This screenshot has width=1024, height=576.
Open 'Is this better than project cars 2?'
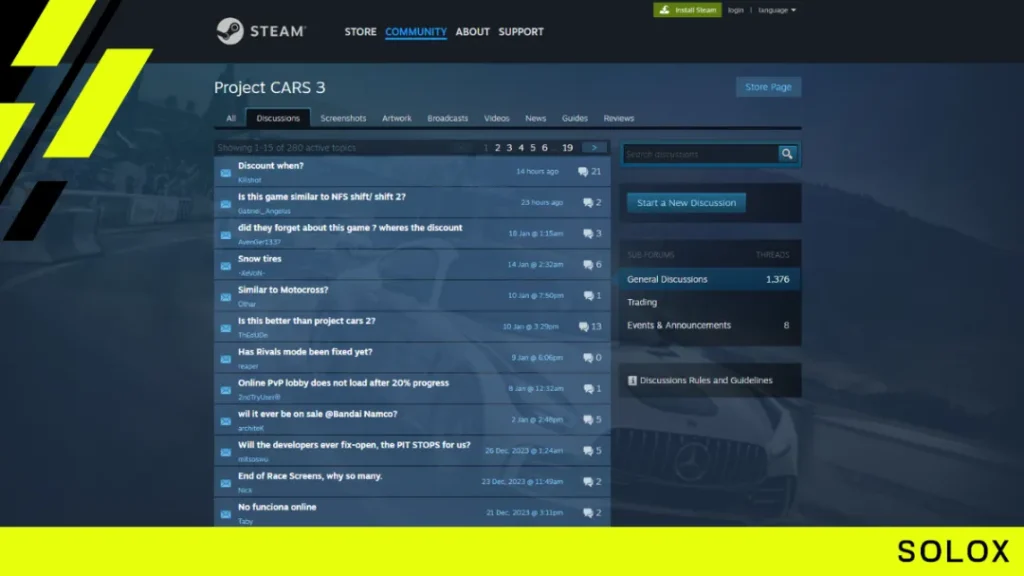coord(306,321)
